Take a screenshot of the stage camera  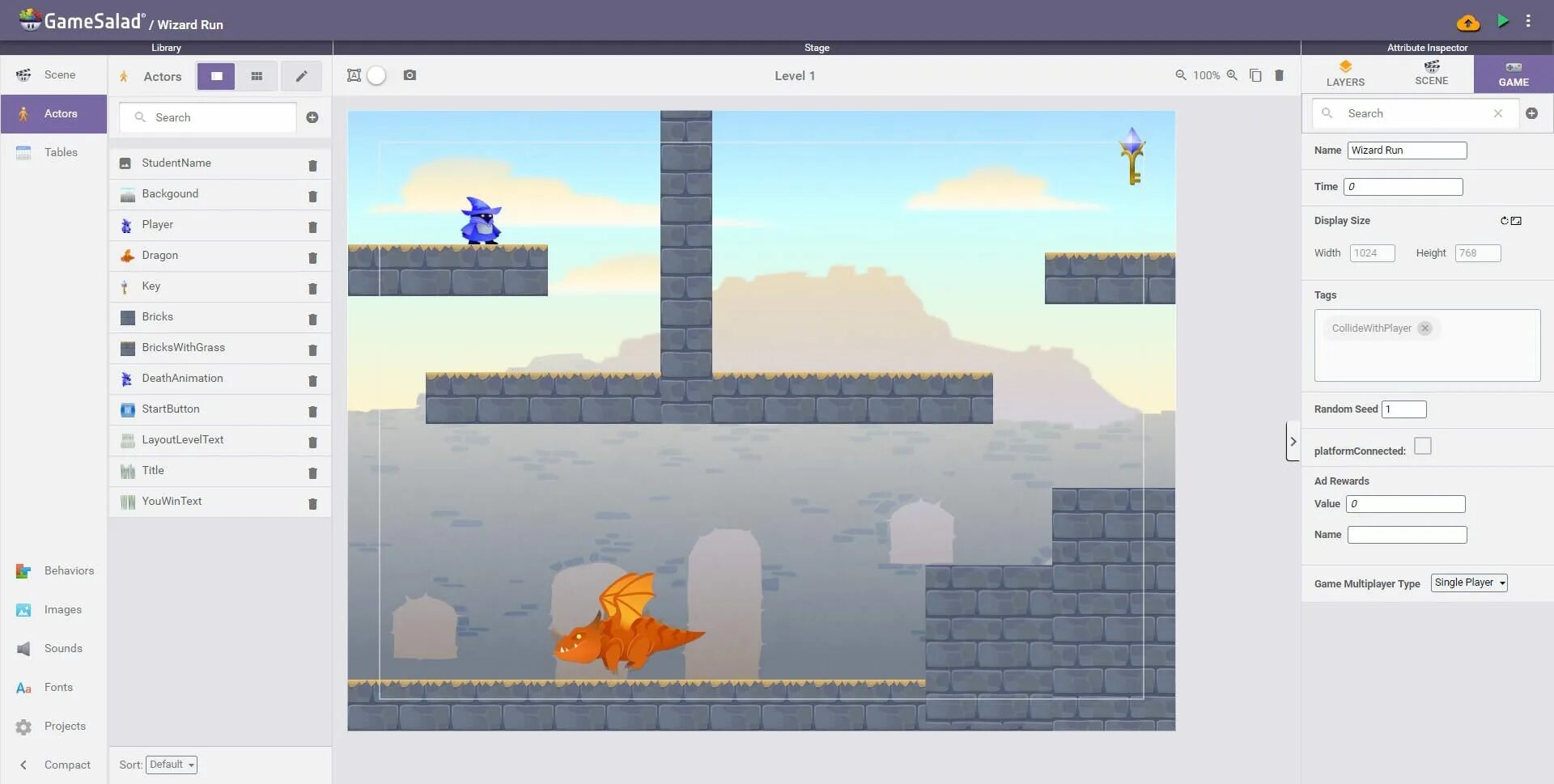click(x=410, y=74)
